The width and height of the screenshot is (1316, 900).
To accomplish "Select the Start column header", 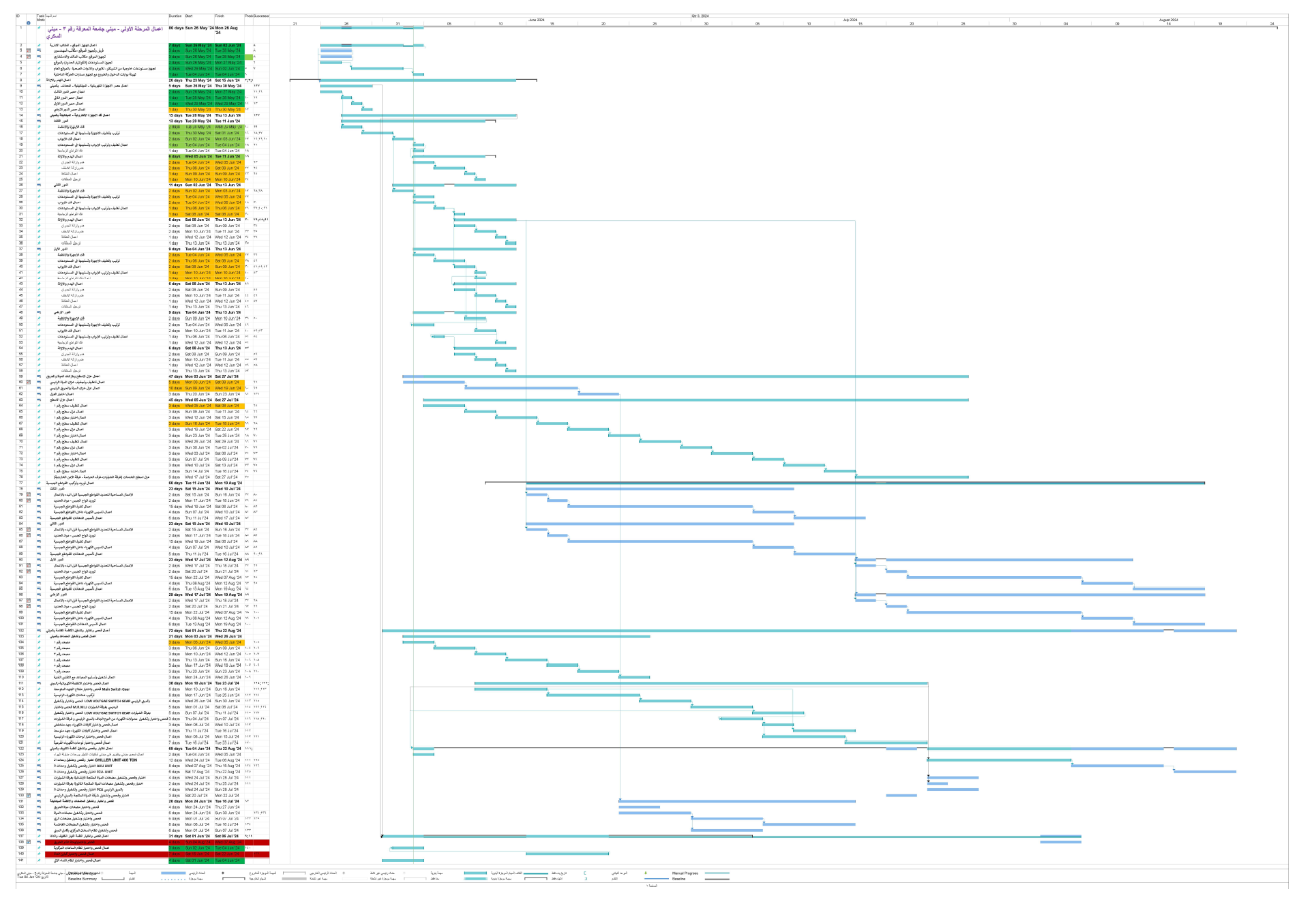I will pyautogui.click(x=189, y=16).
